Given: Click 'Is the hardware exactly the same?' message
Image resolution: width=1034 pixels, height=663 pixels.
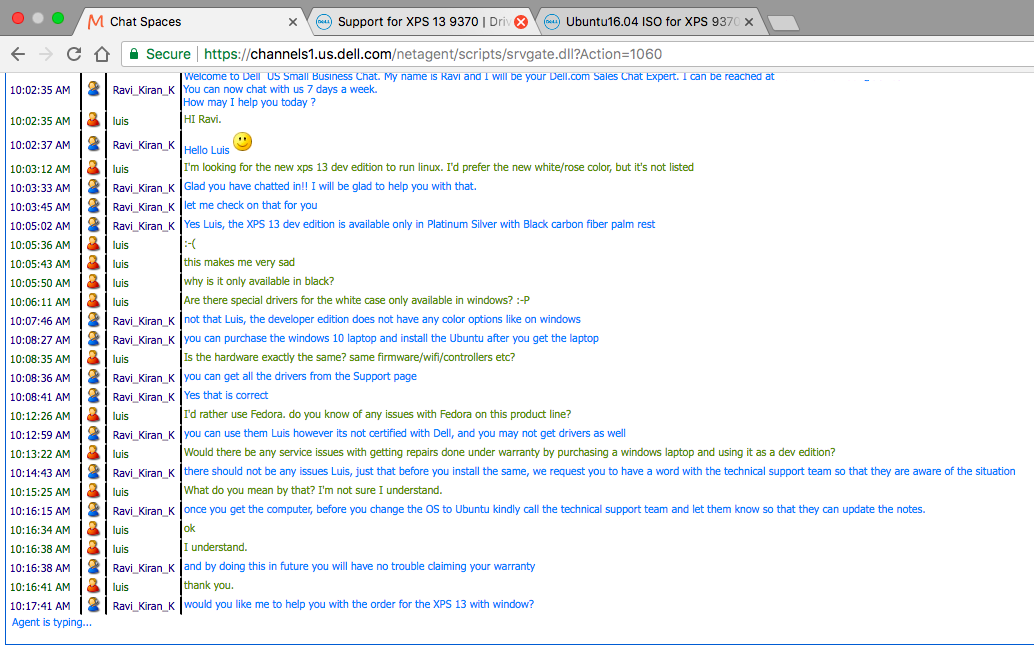Looking at the screenshot, I should (x=350, y=357).
